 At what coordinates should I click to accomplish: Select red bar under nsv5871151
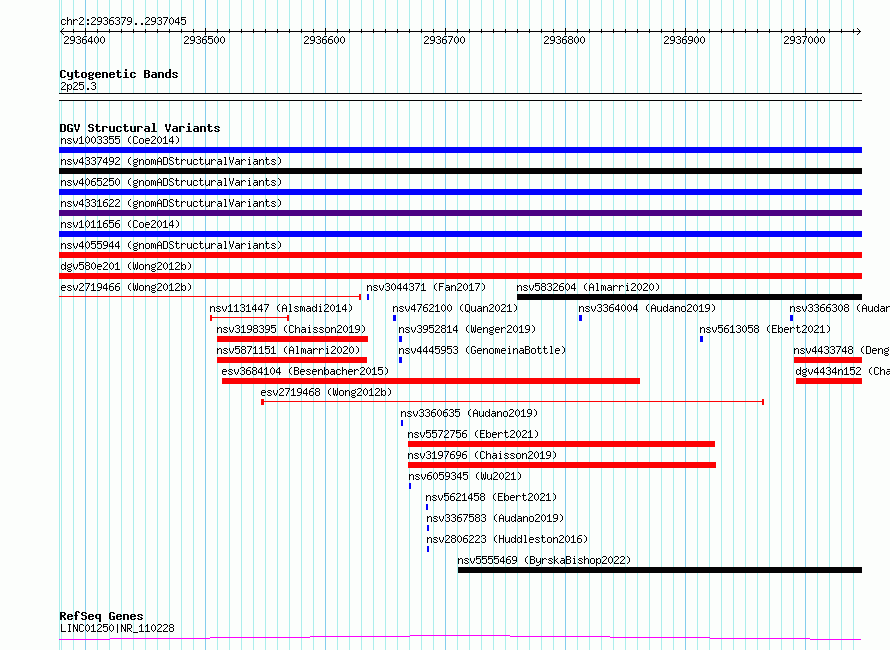point(292,360)
